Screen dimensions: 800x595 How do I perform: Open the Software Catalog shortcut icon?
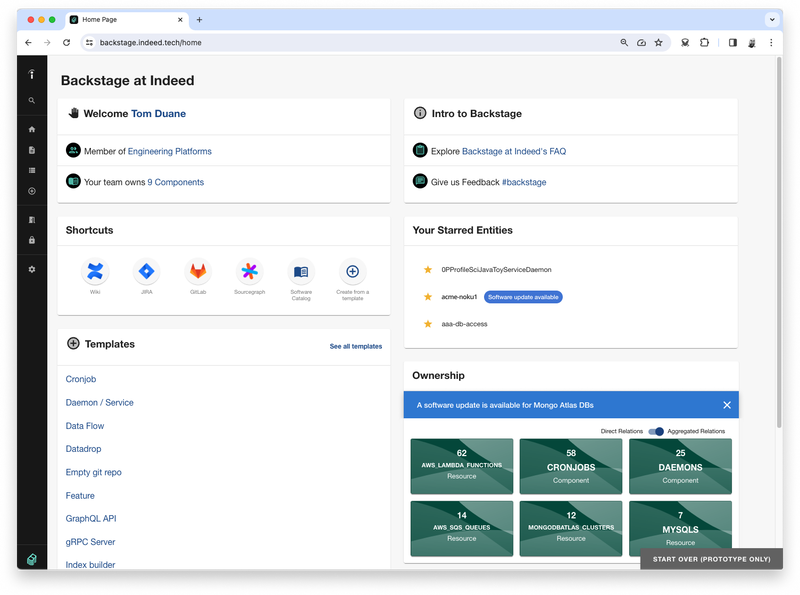301,271
